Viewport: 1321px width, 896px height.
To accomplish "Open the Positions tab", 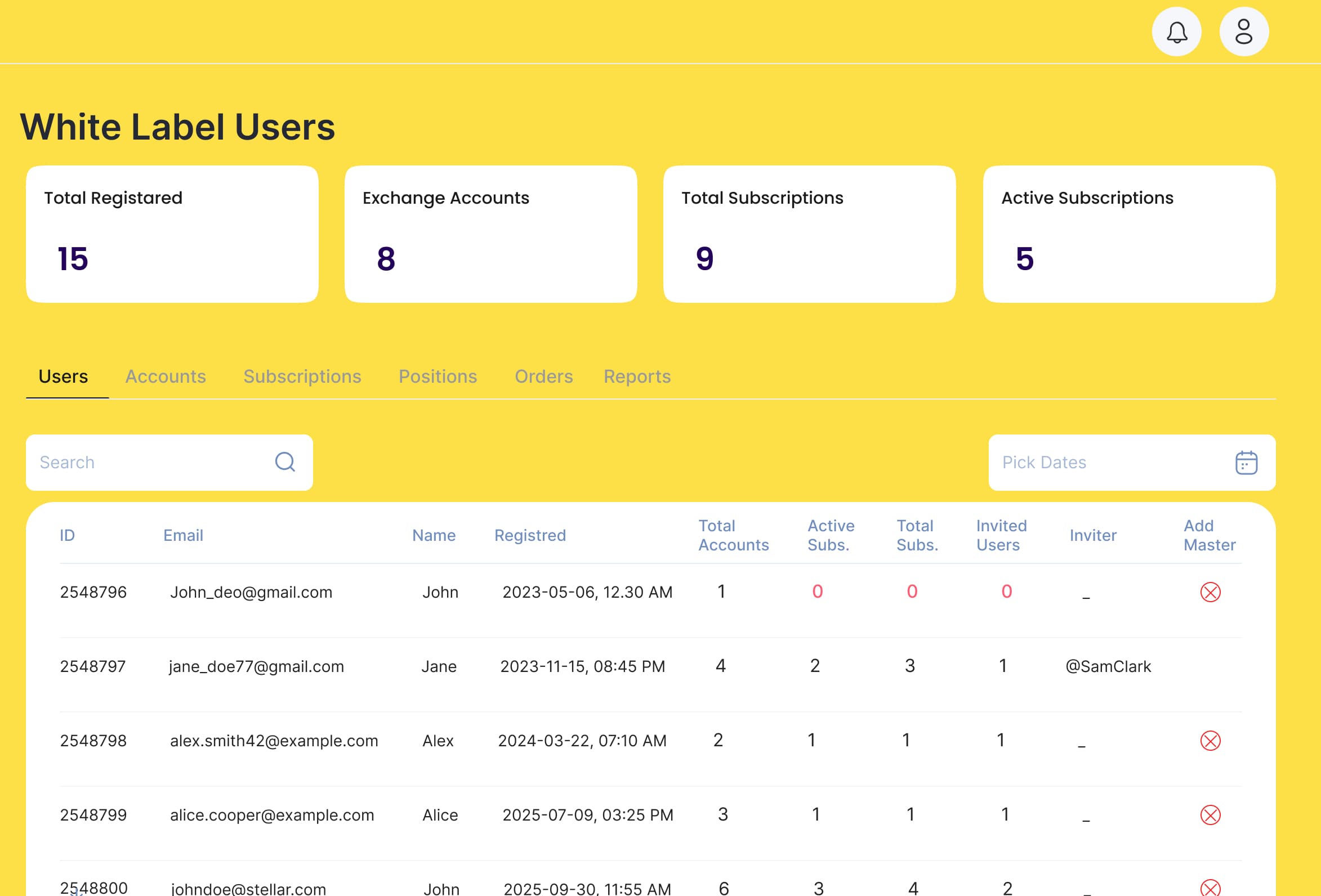I will (x=438, y=377).
